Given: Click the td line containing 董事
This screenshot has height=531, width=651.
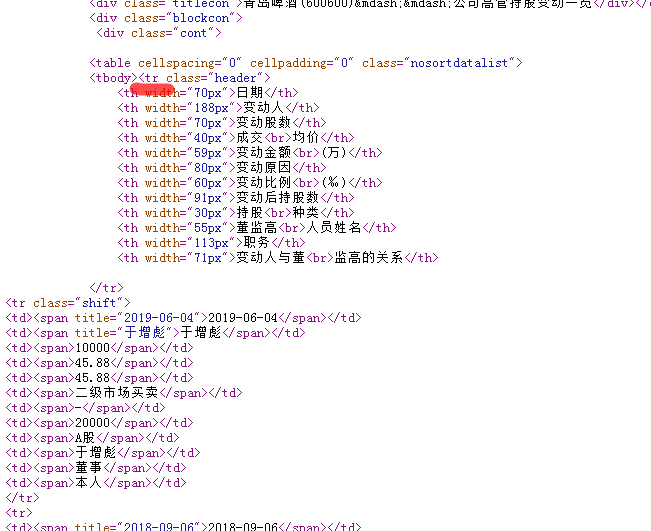Looking at the screenshot, I should [x=96, y=468].
